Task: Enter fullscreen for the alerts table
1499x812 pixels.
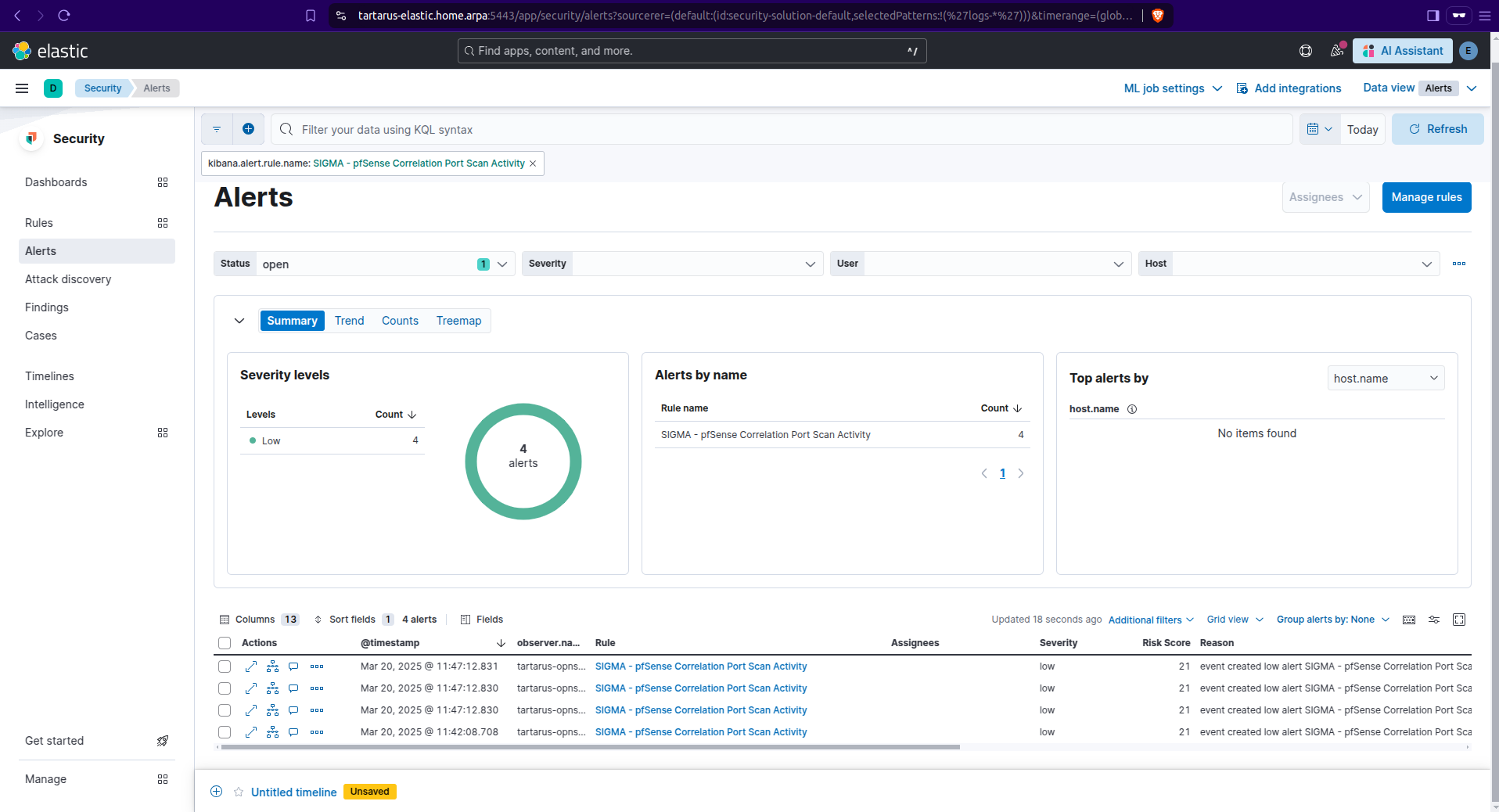Action: click(1459, 620)
